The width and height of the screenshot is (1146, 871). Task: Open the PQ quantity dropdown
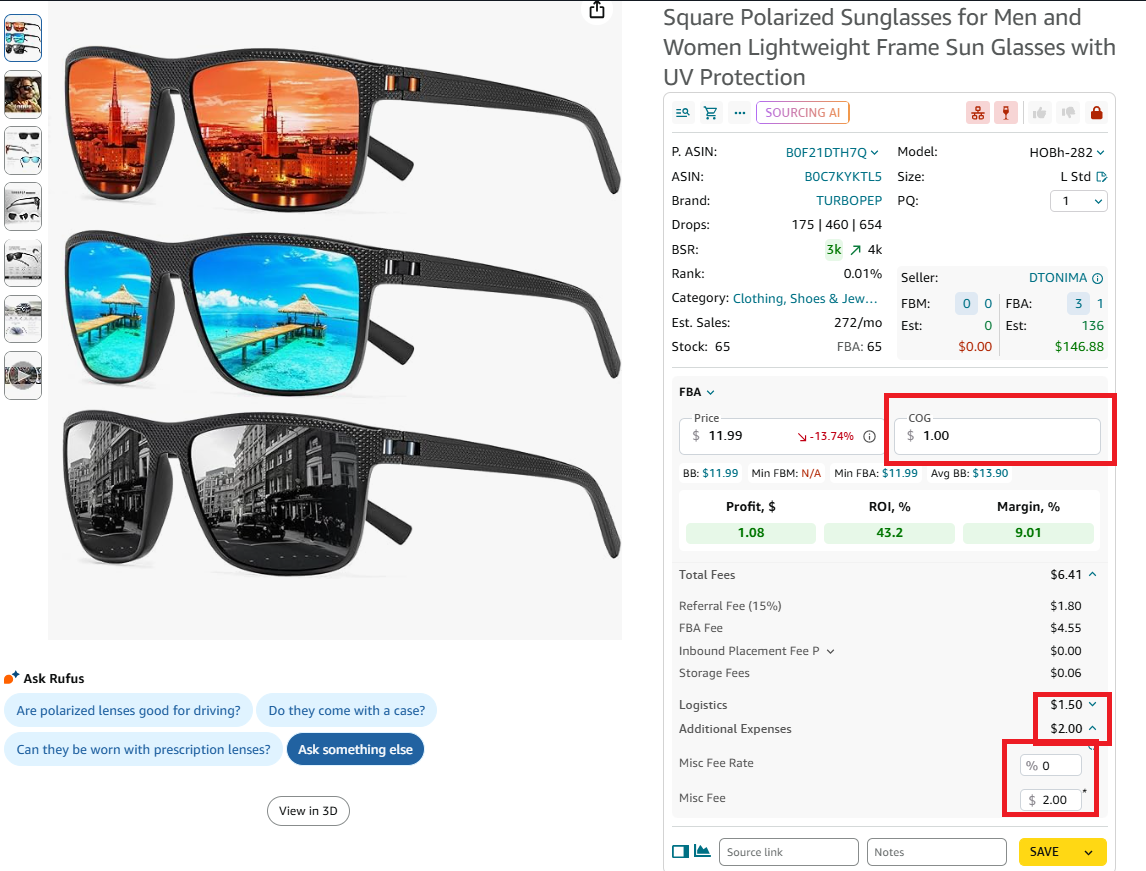[x=1078, y=201]
